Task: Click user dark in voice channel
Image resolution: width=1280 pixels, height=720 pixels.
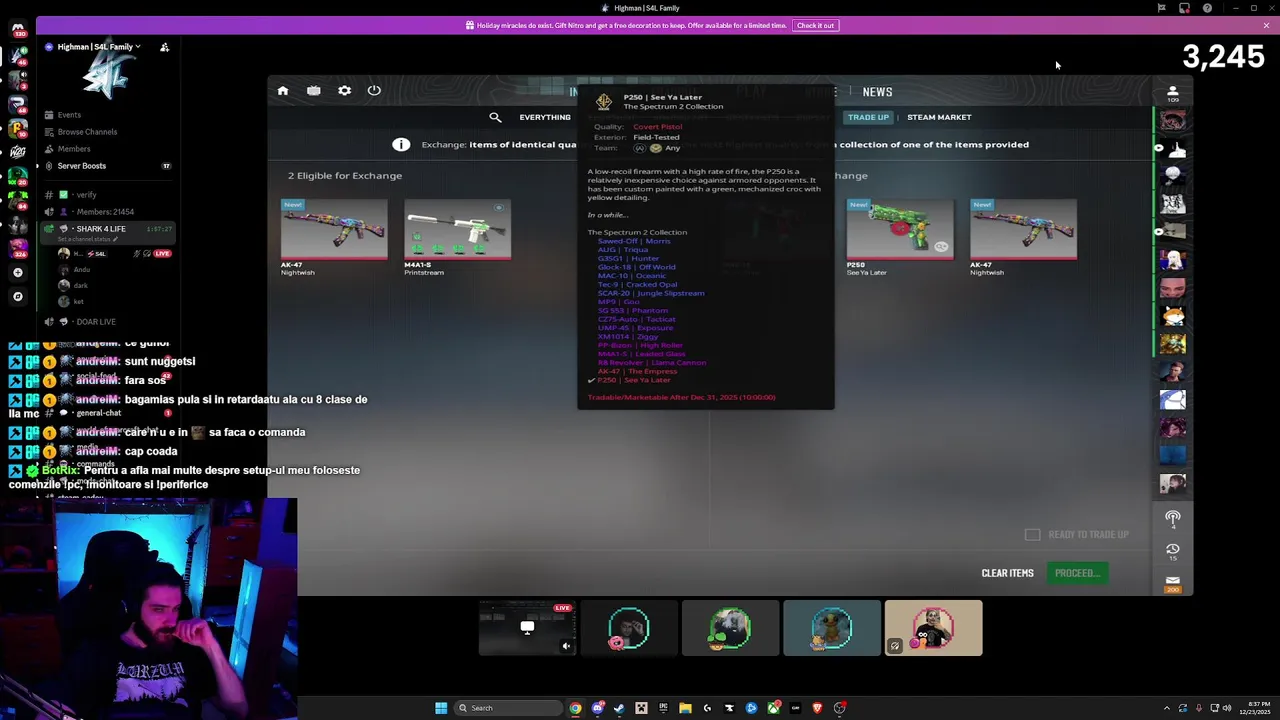Action: pos(80,286)
